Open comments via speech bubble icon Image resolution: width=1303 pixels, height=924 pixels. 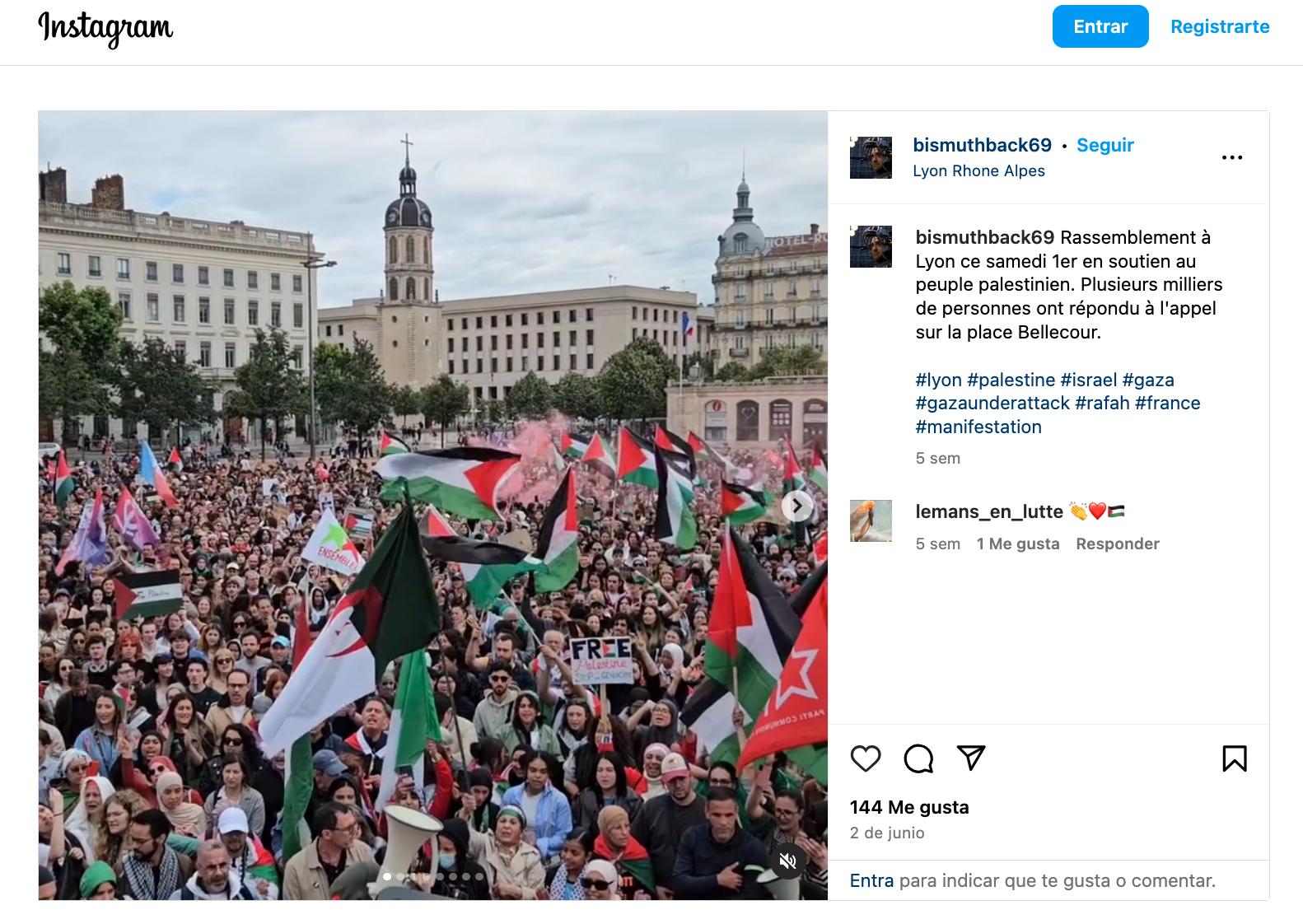point(918,758)
